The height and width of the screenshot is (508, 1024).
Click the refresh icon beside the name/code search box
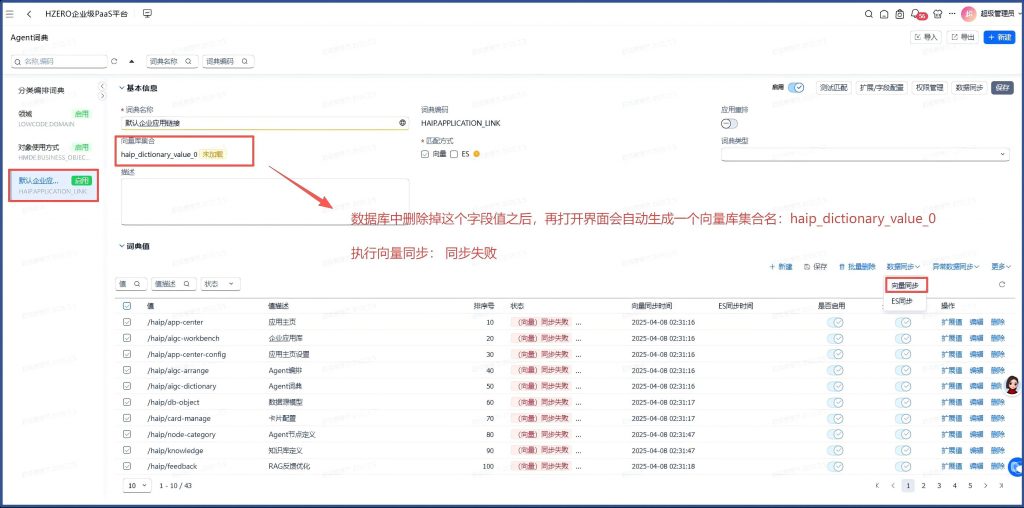pyautogui.click(x=114, y=61)
